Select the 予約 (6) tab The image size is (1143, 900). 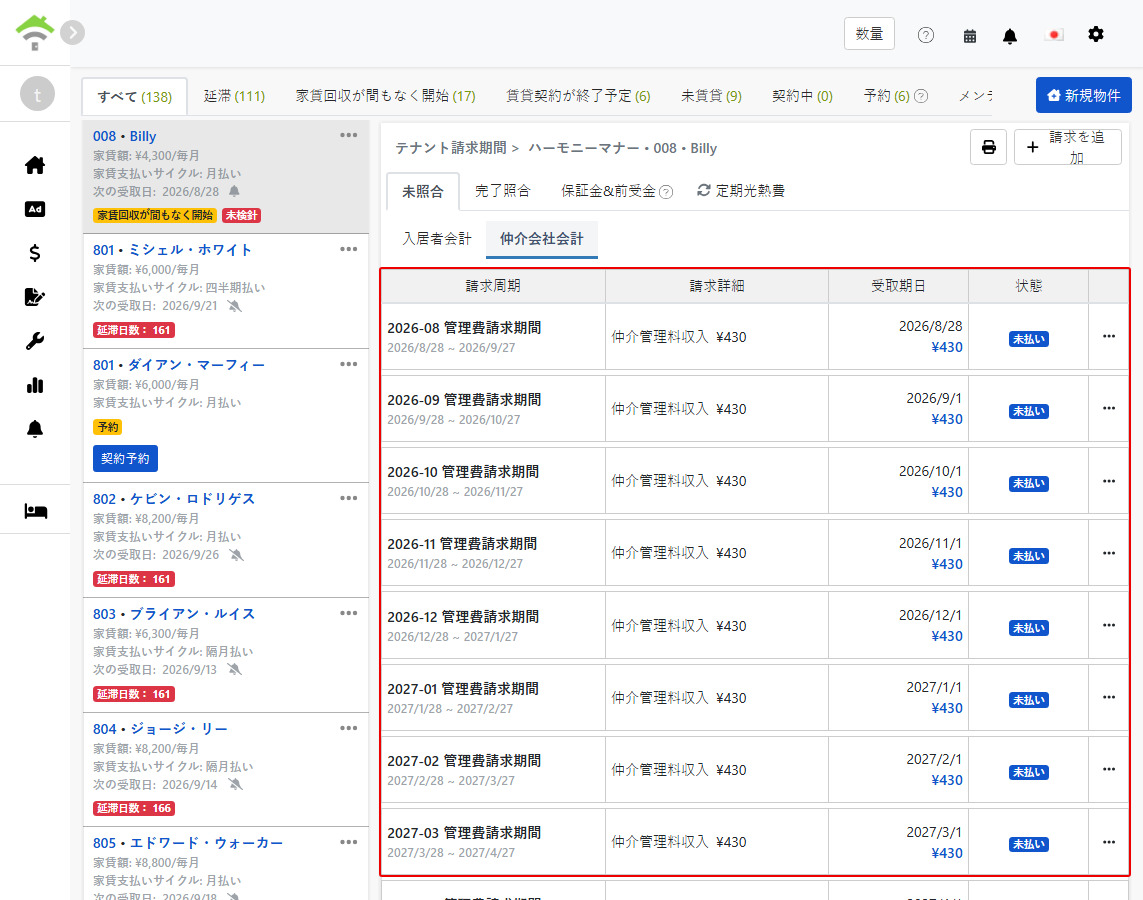tap(886, 96)
